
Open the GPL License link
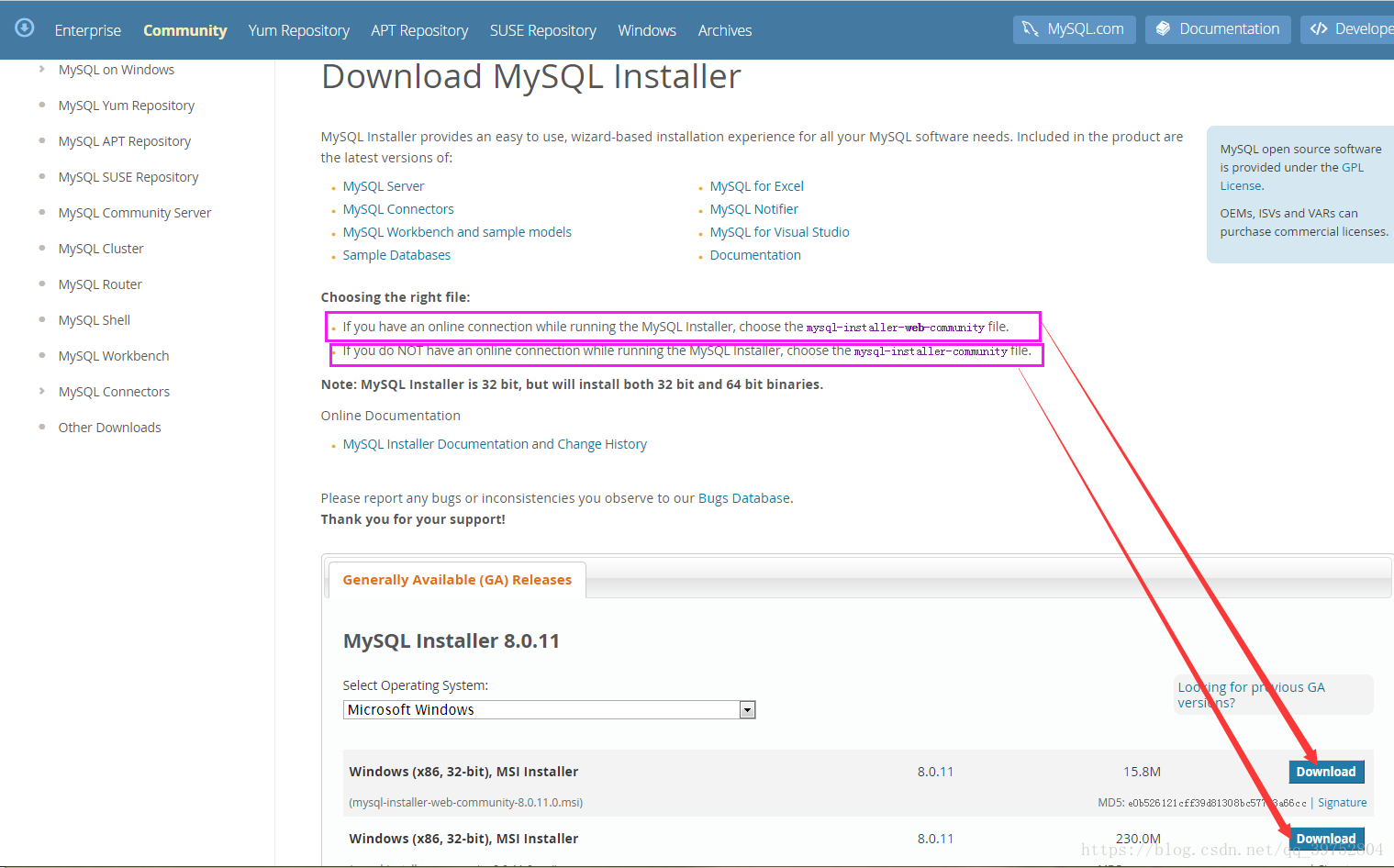pyautogui.click(x=1291, y=176)
